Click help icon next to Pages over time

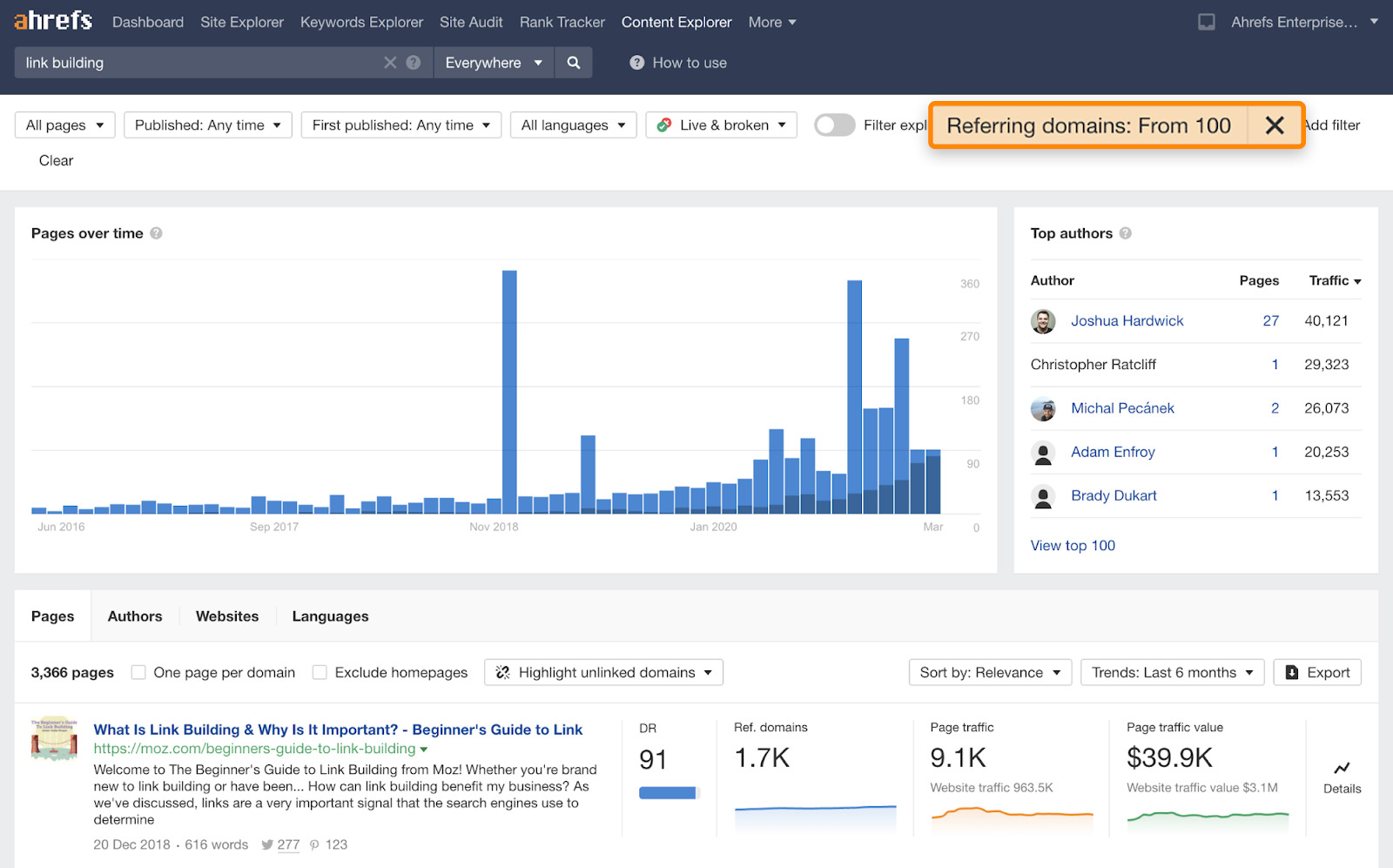pos(156,233)
